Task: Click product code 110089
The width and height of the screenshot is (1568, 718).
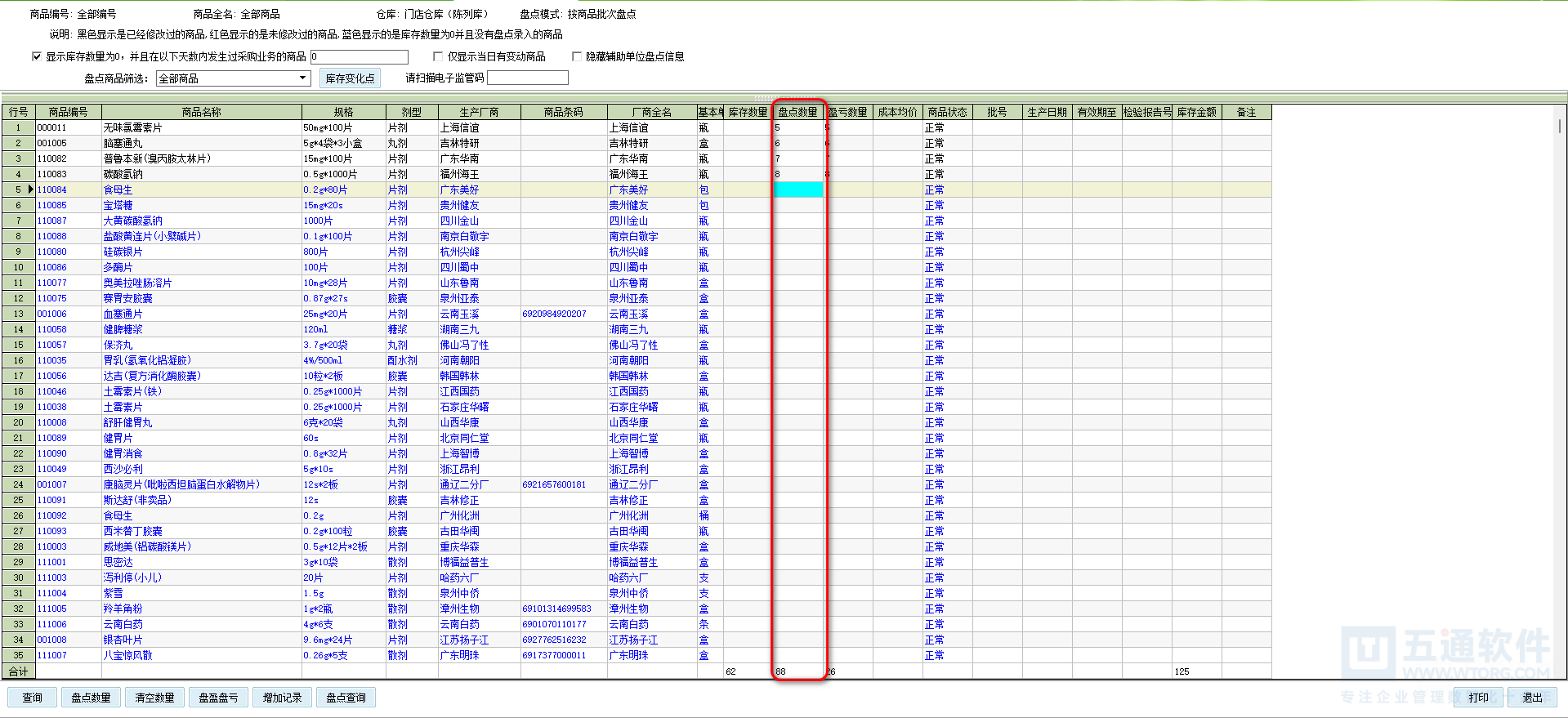Action: point(51,438)
